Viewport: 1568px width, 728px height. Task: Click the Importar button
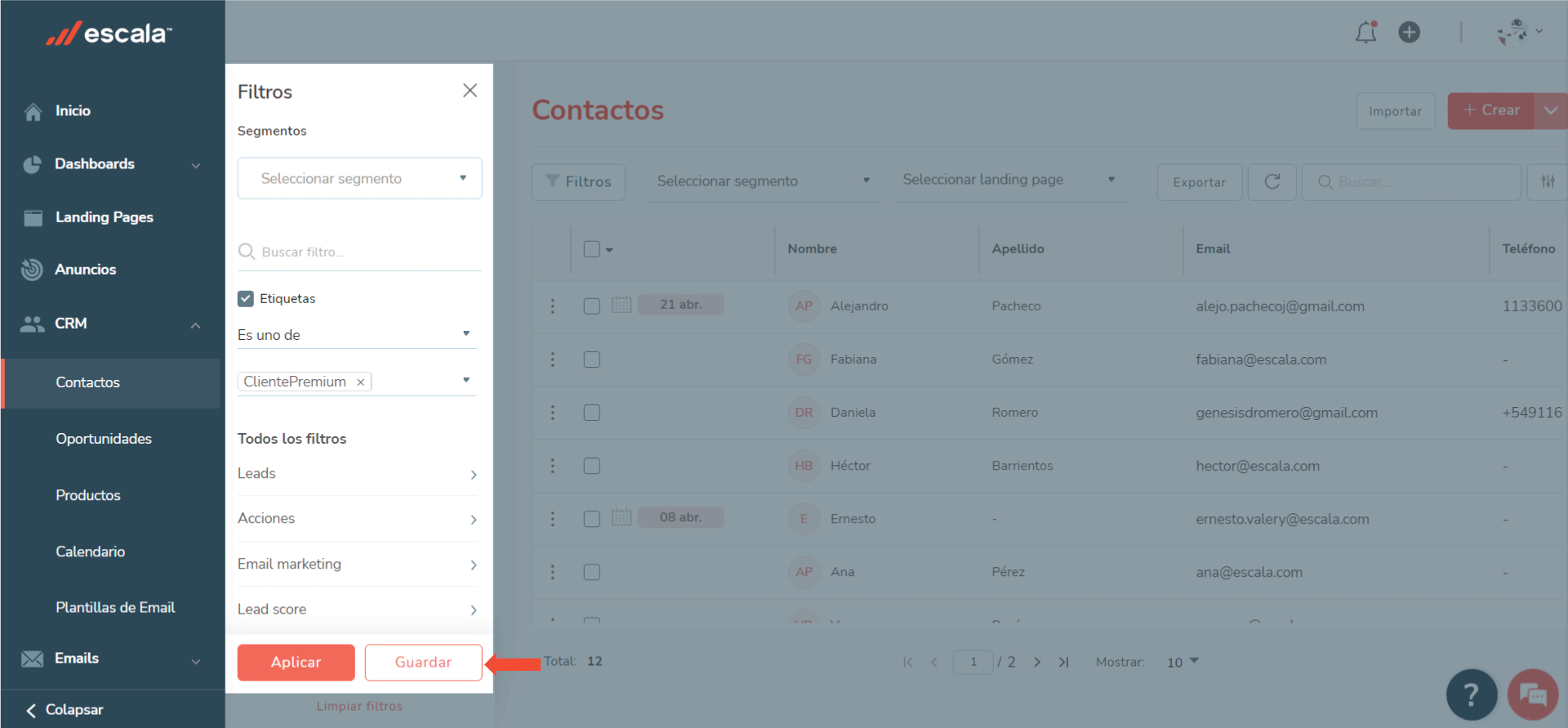(1395, 111)
